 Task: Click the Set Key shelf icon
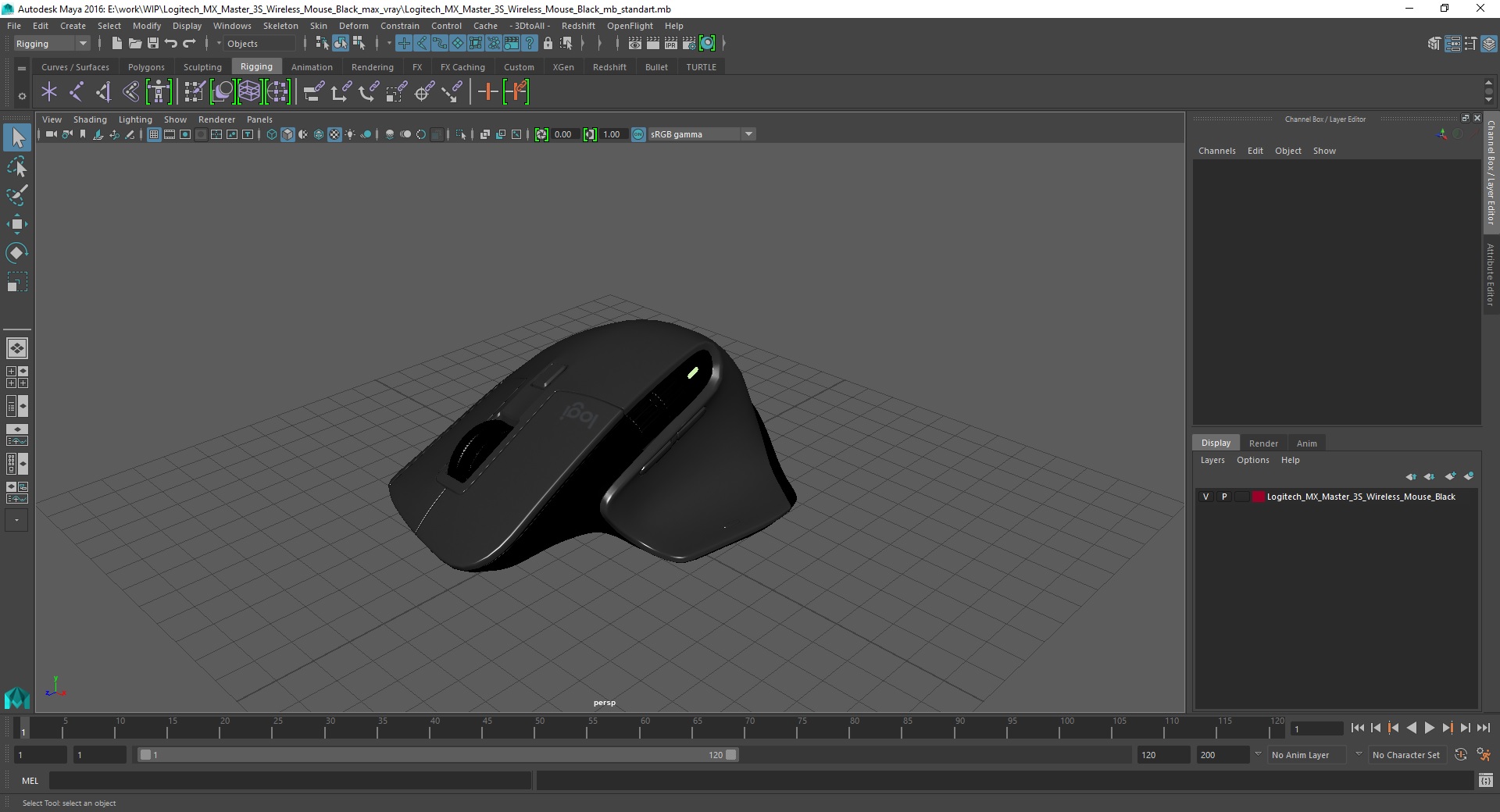click(488, 92)
